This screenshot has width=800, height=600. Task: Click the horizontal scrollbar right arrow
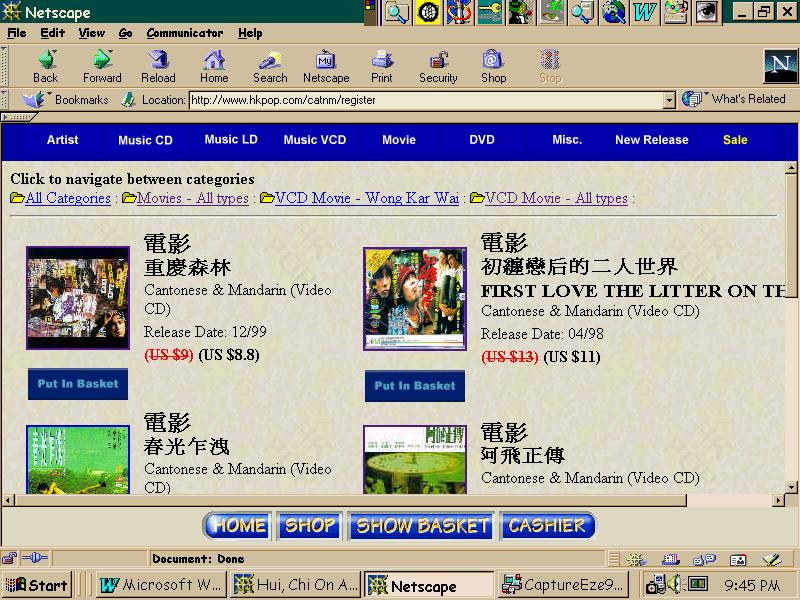click(778, 501)
